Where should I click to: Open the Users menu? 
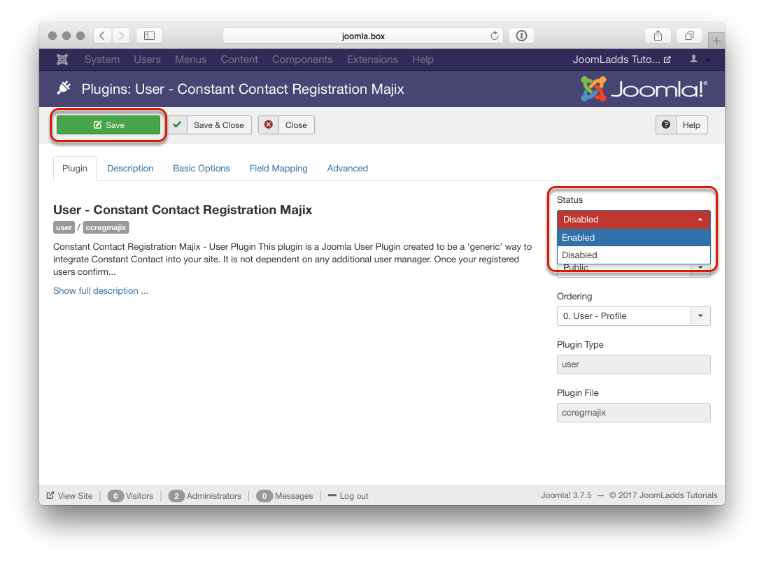tap(147, 59)
